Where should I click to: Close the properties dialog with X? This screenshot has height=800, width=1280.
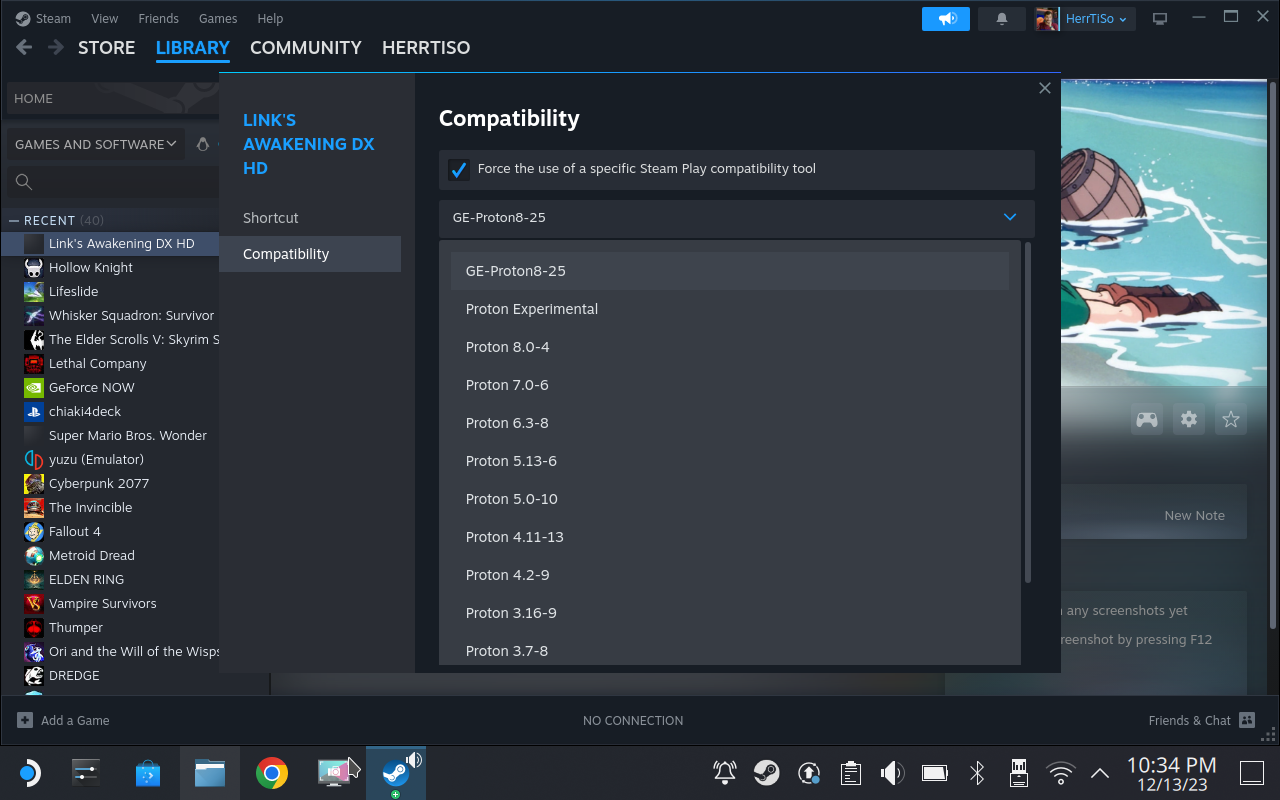[x=1044, y=88]
